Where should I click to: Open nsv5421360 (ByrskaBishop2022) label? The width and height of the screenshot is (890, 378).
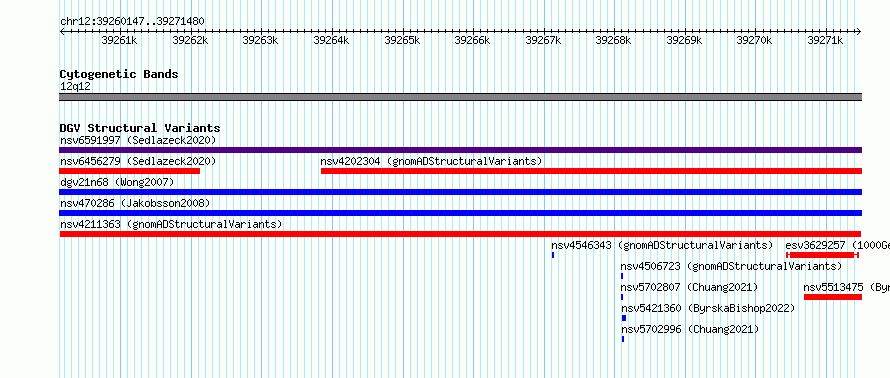coord(708,308)
